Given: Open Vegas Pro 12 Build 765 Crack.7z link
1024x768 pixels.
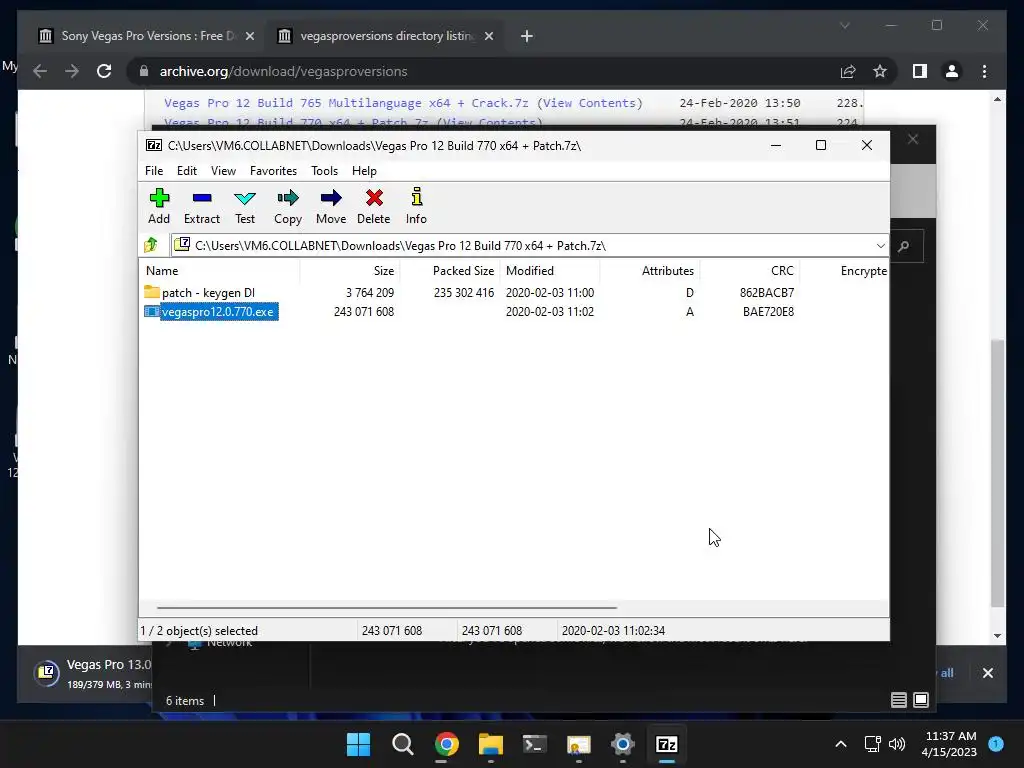Looking at the screenshot, I should click(346, 103).
